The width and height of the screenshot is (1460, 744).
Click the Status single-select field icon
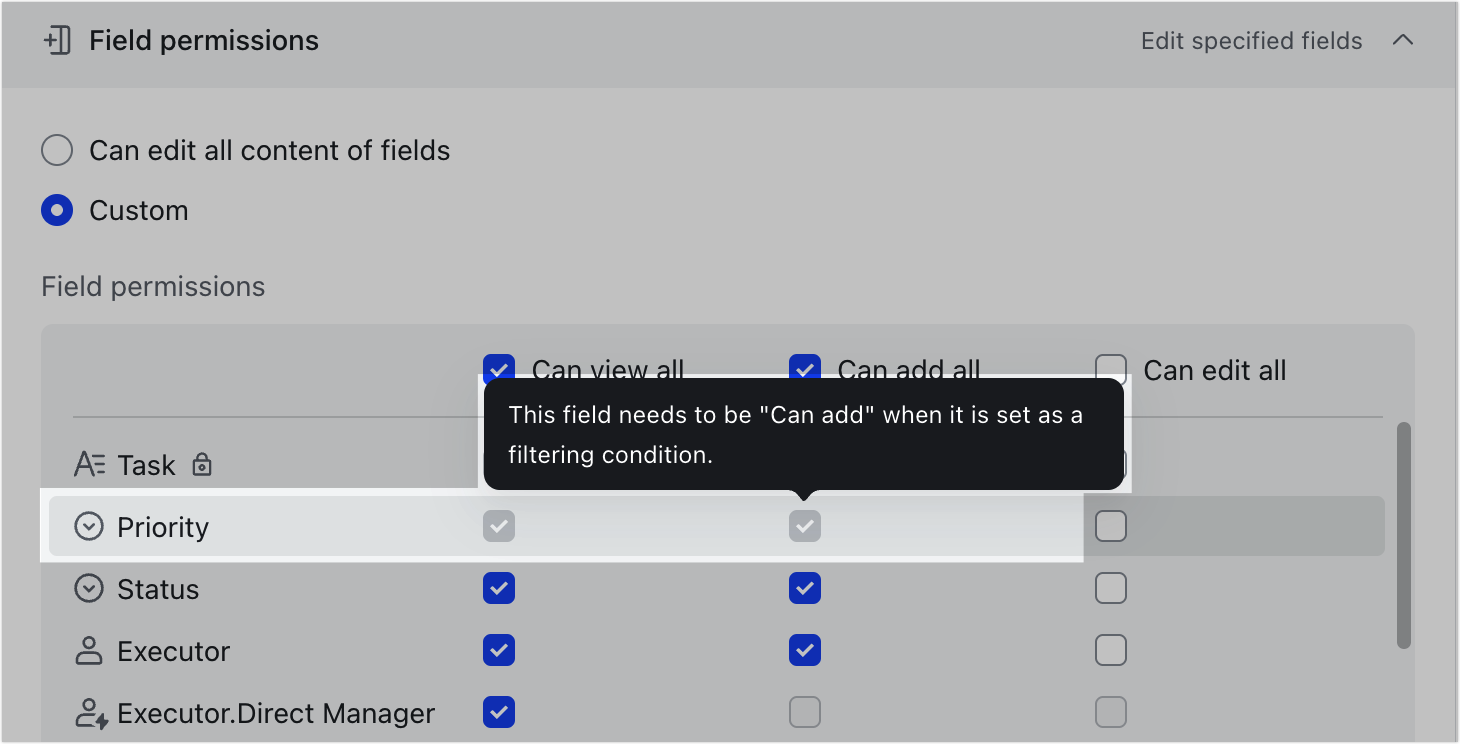pos(89,589)
